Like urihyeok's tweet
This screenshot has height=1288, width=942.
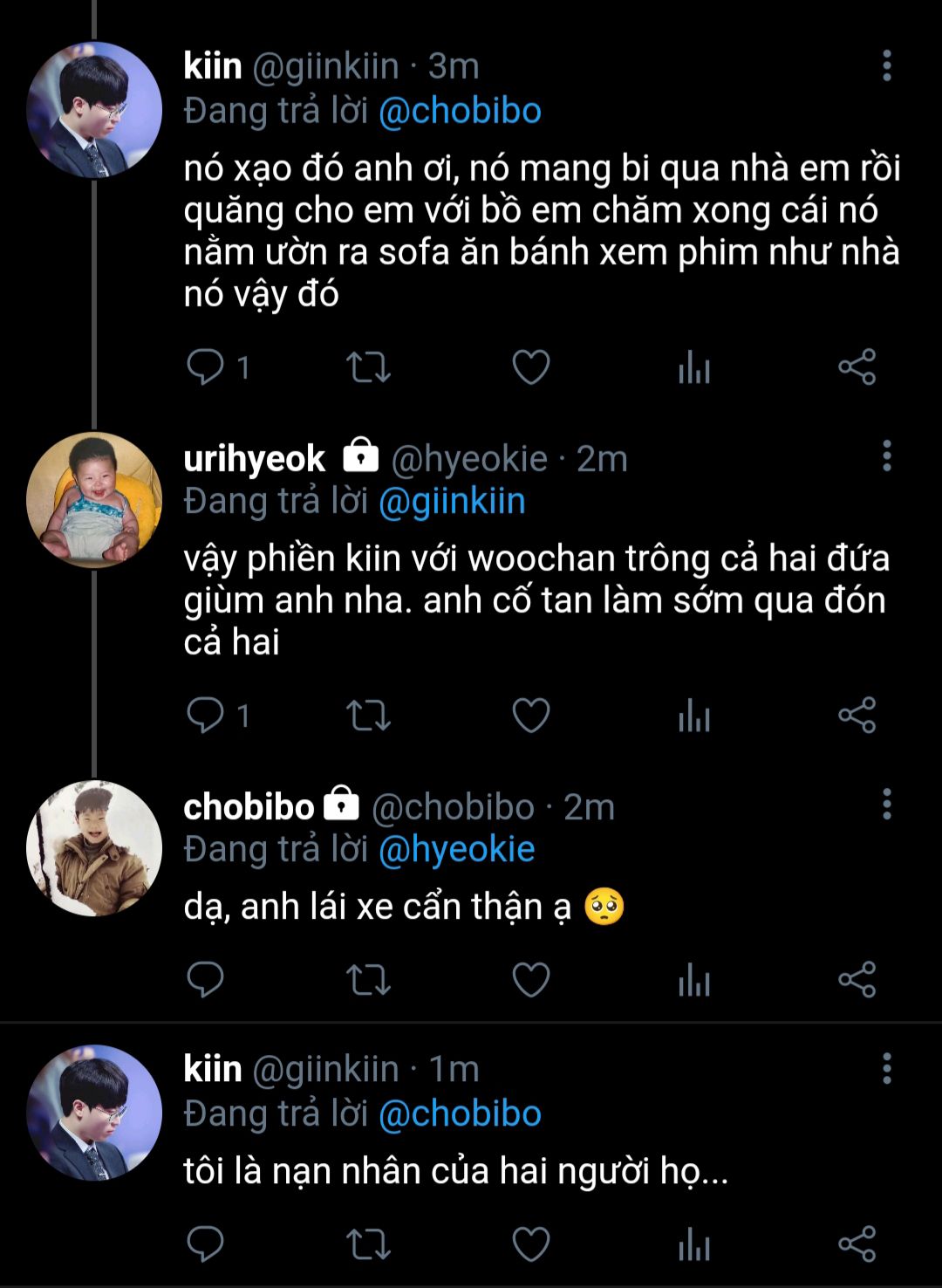coord(530,716)
